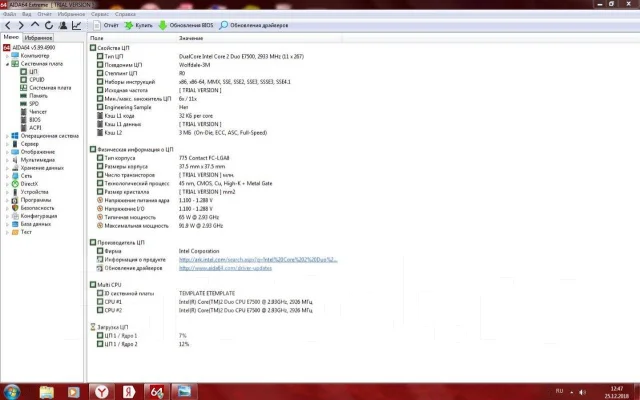Viewport: 640px width, 400px height.
Task: Click the Компьютер monitor icon
Action: coord(15,56)
